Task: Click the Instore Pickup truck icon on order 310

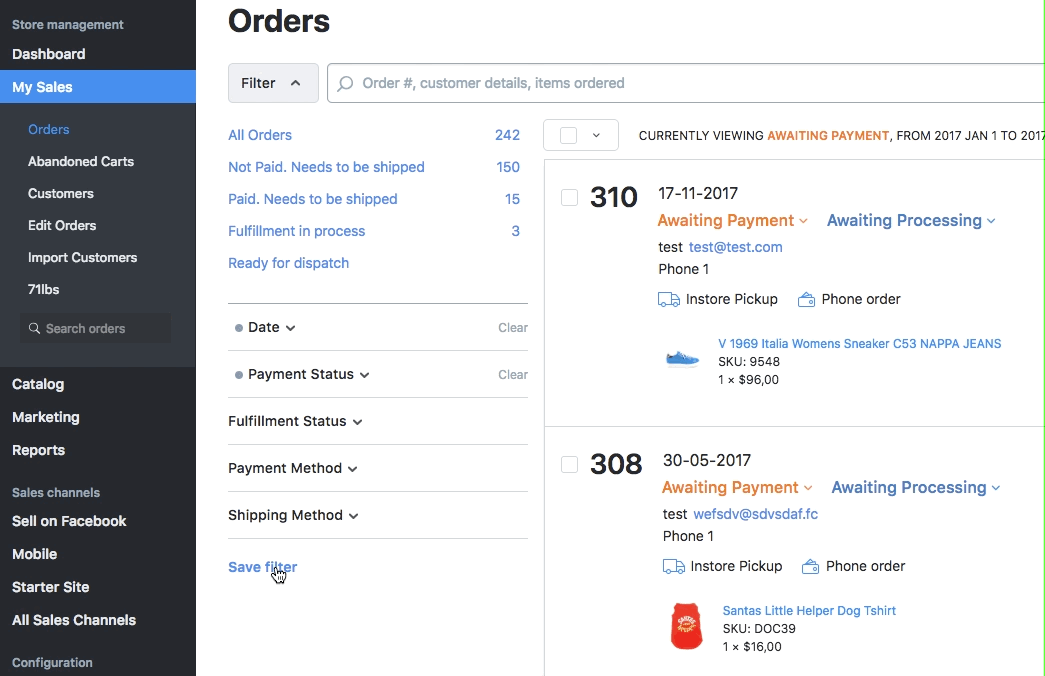Action: pos(669,299)
